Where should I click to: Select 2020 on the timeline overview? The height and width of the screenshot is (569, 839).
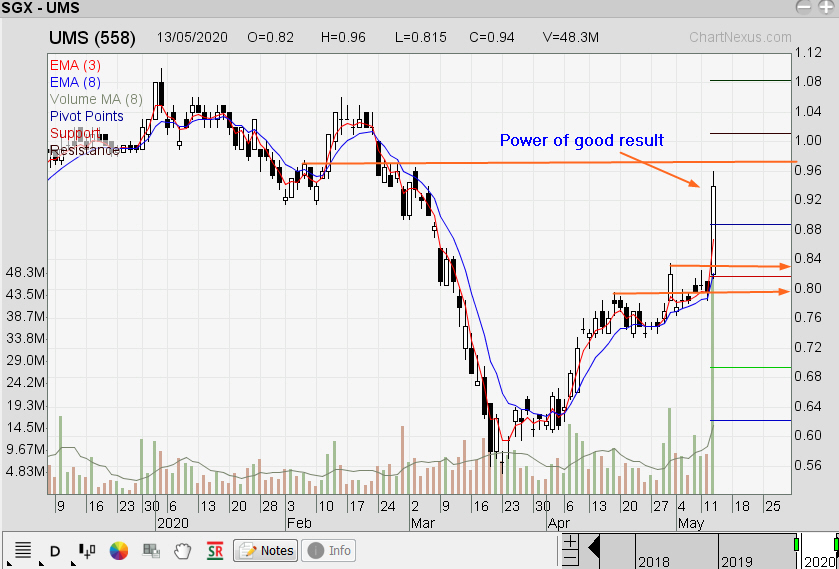[819, 562]
